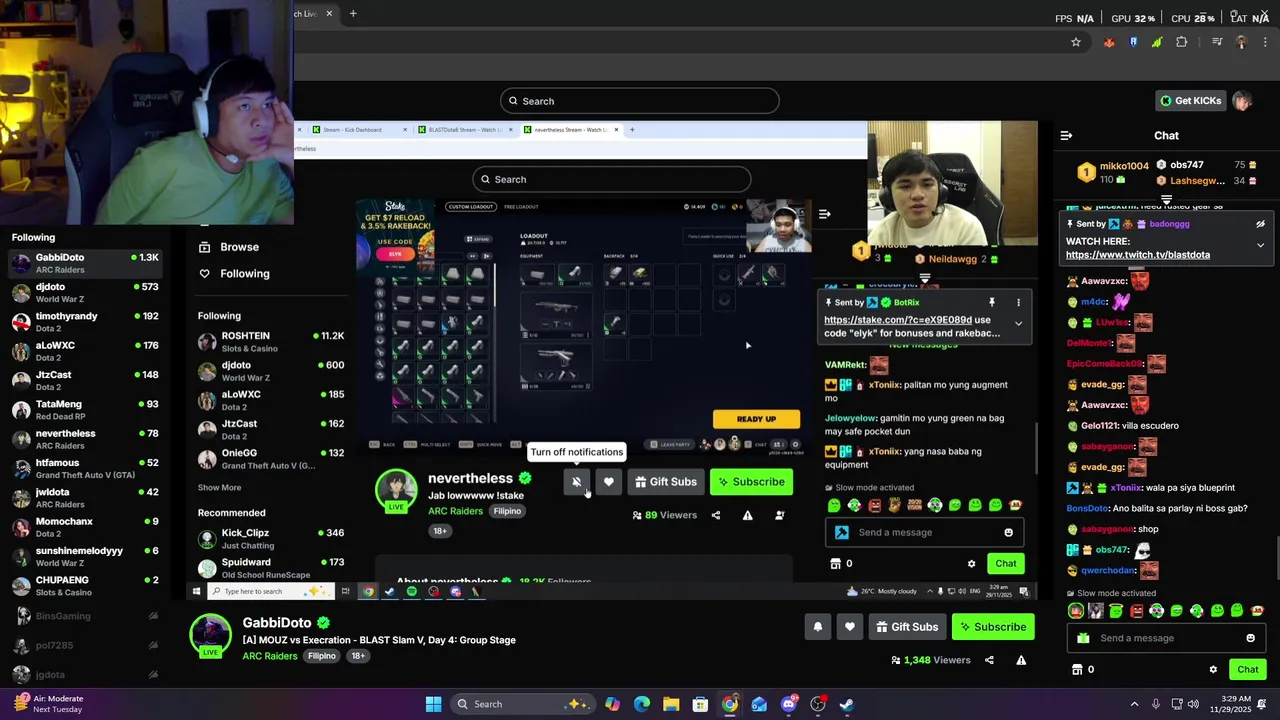Turn off notifications for nevertheless channel

pyautogui.click(x=576, y=482)
